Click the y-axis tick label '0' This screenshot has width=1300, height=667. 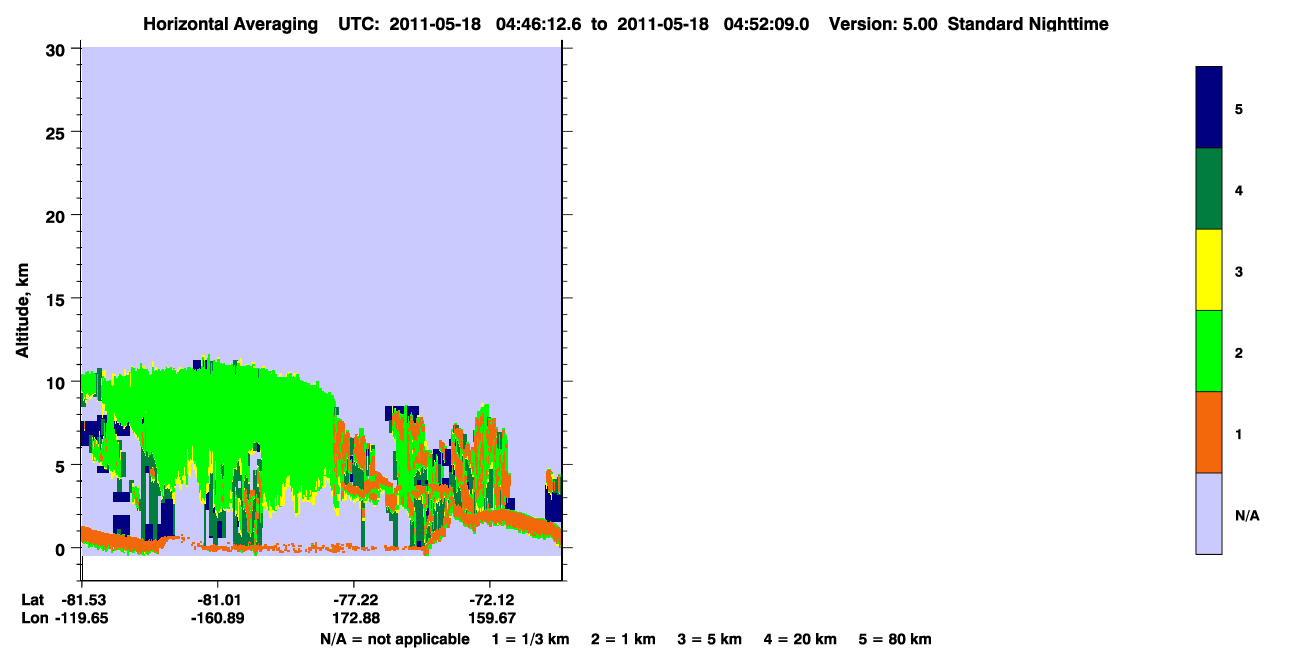pyautogui.click(x=62, y=548)
